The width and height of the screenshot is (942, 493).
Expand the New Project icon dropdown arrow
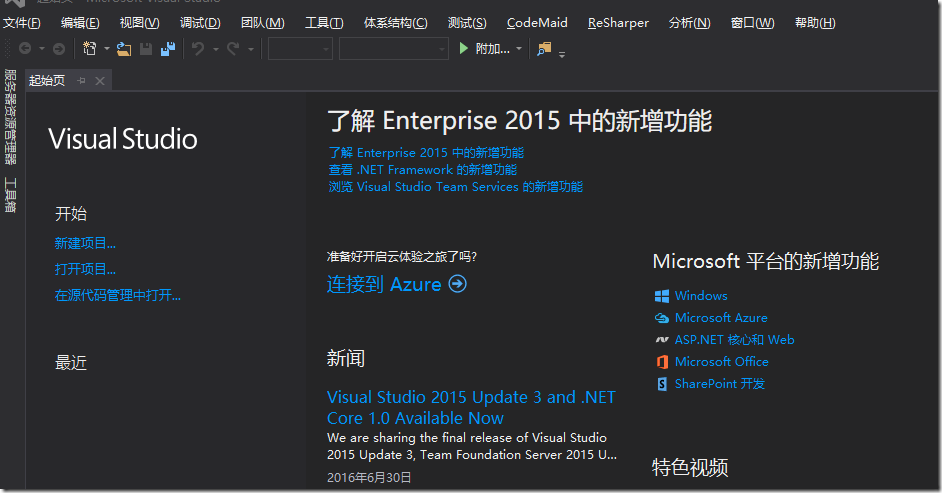click(x=105, y=49)
